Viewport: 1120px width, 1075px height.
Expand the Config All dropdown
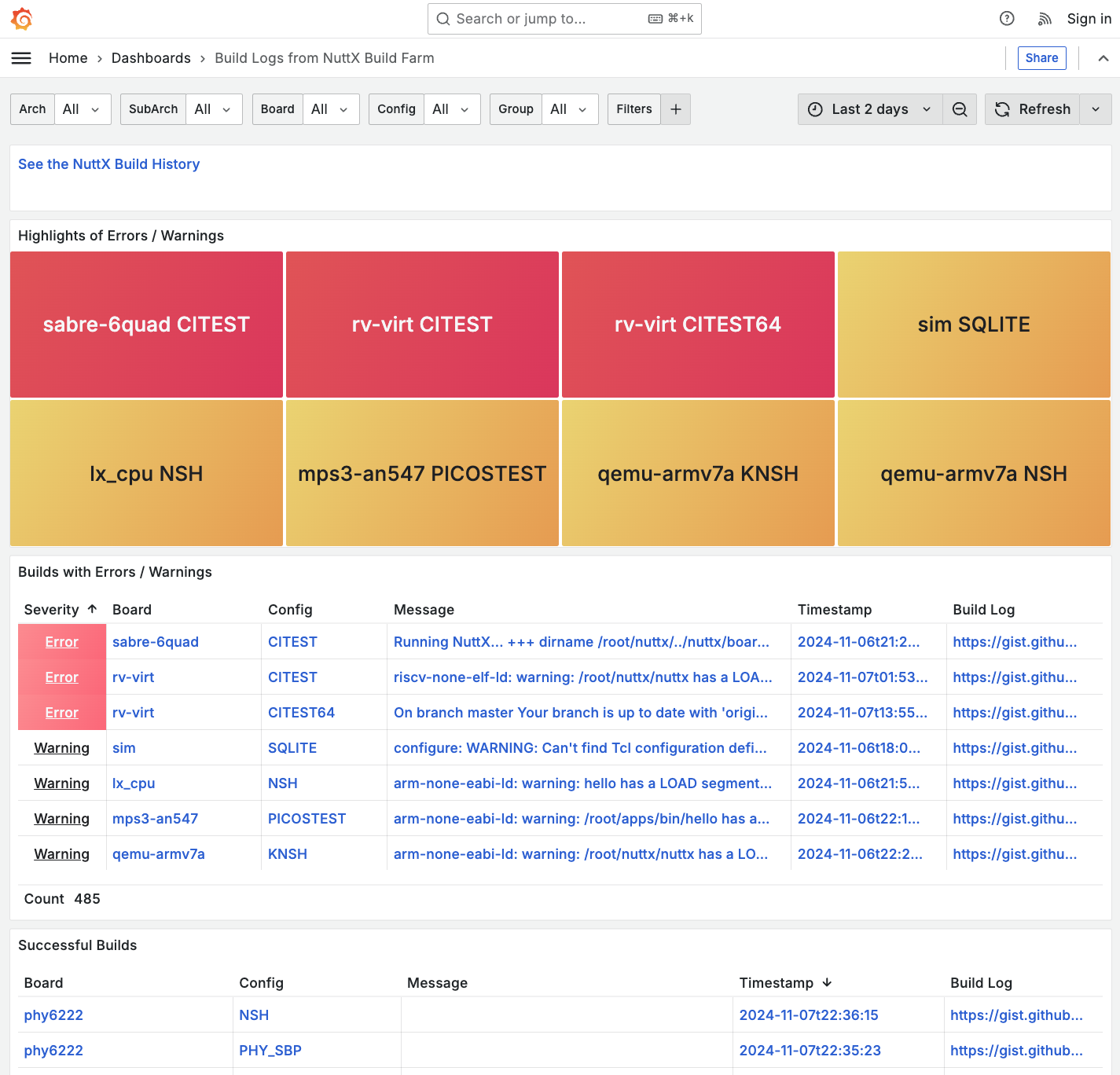pos(452,109)
